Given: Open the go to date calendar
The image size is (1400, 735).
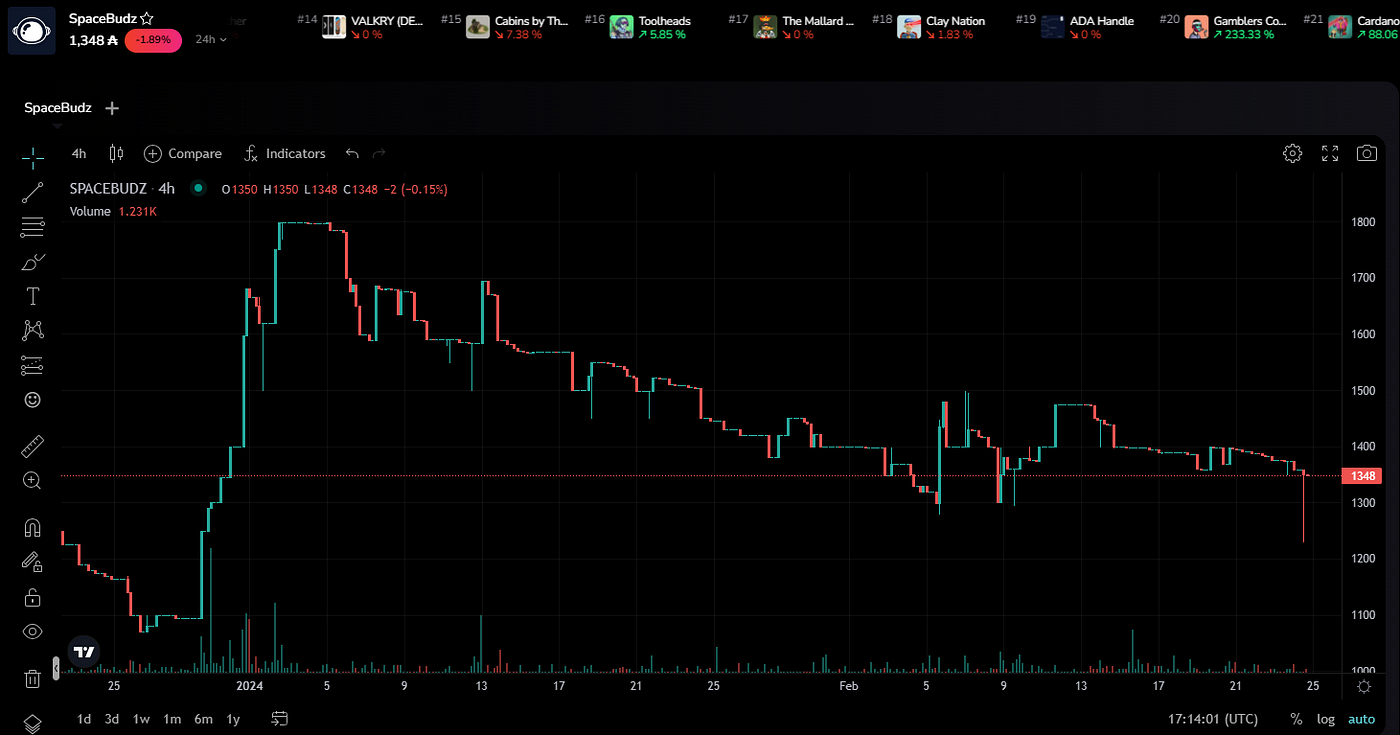Looking at the screenshot, I should click(x=279, y=719).
